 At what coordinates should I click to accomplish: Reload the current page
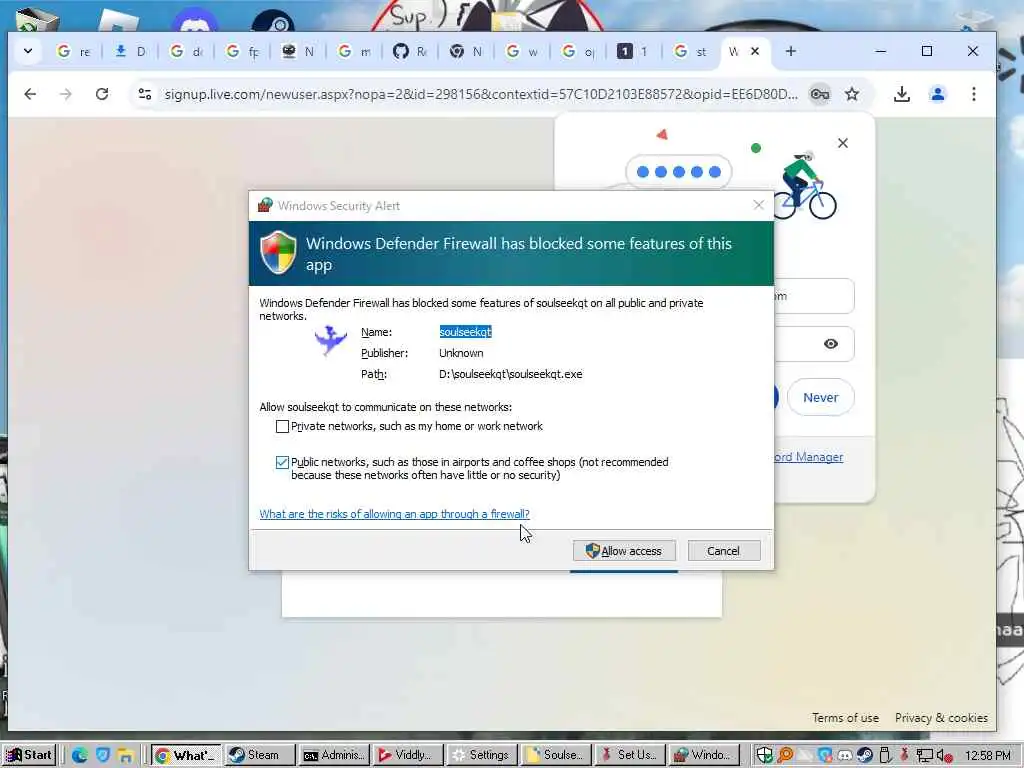pos(102,94)
